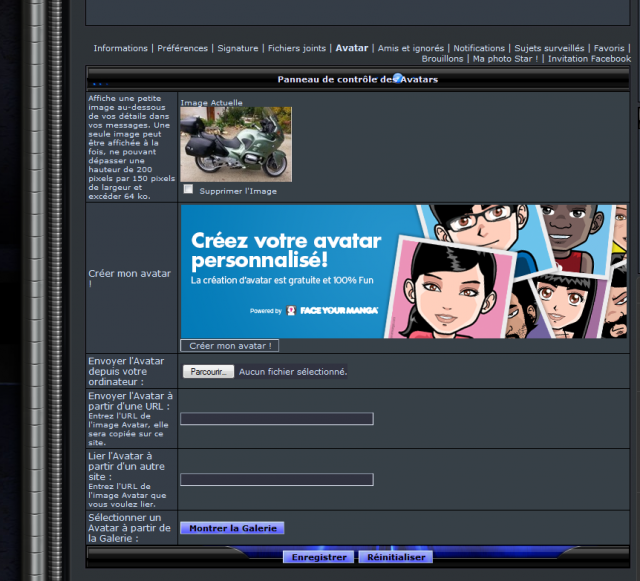The image size is (640, 581).
Task: Click the current motorcycle avatar image
Action: pyautogui.click(x=236, y=144)
